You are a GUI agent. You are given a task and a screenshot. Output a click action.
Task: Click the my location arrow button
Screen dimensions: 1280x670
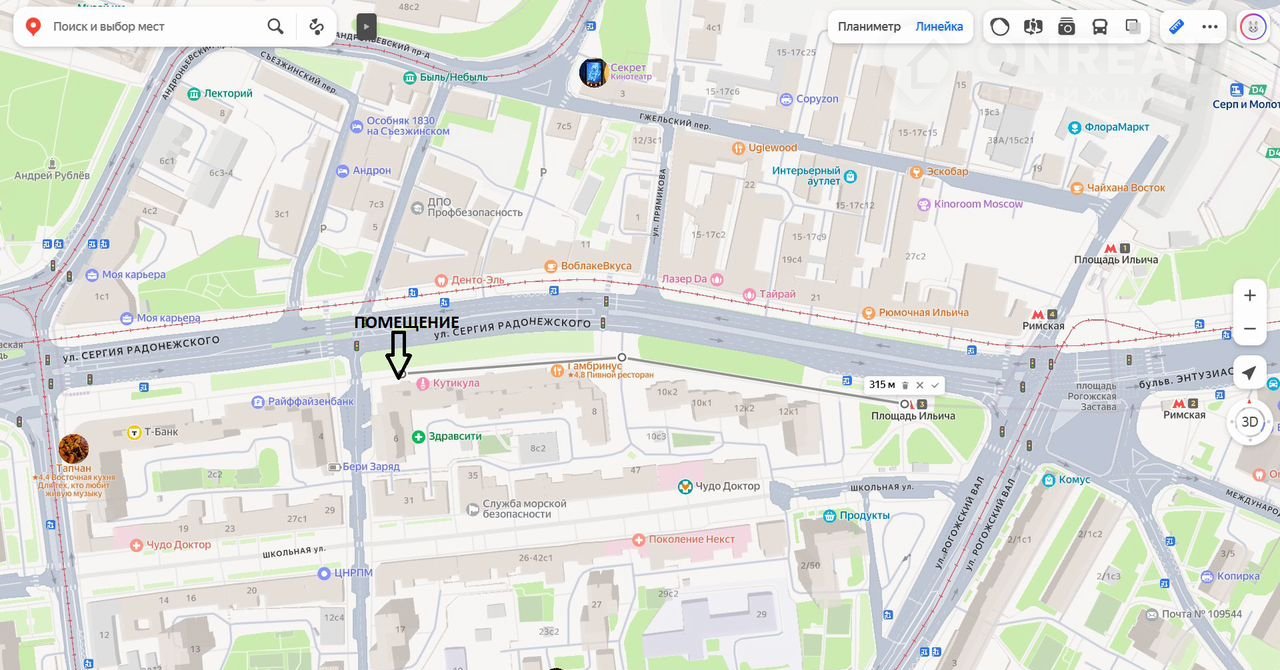(1249, 373)
